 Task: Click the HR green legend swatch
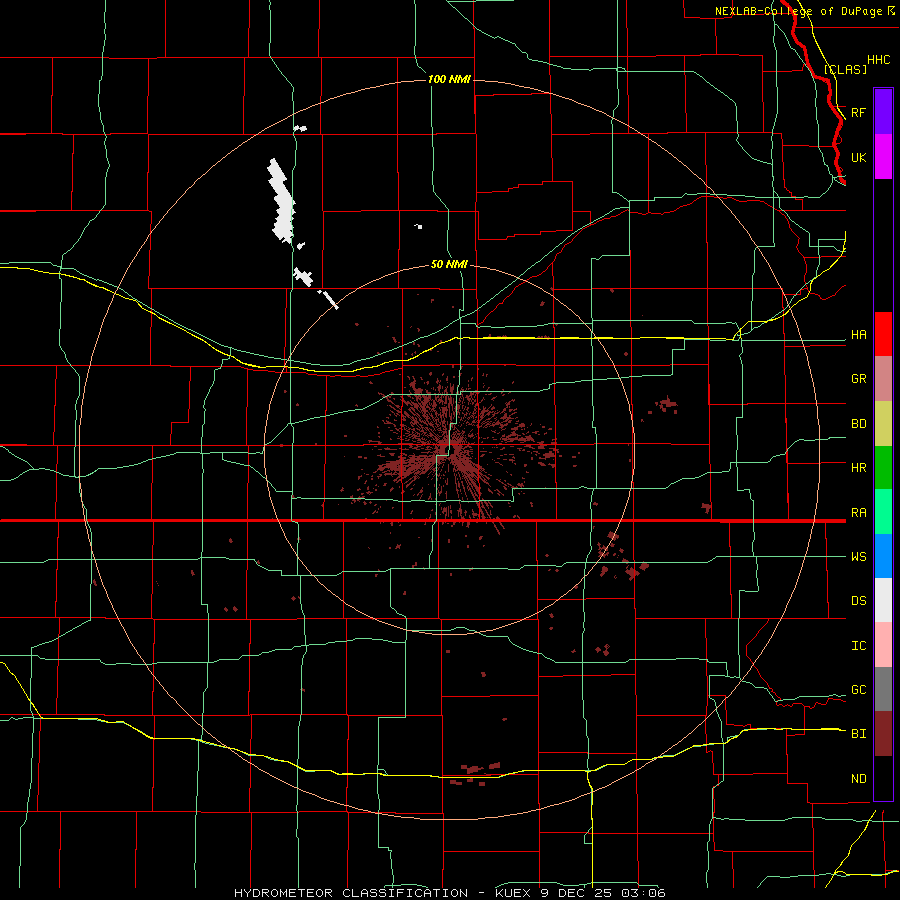[x=883, y=467]
